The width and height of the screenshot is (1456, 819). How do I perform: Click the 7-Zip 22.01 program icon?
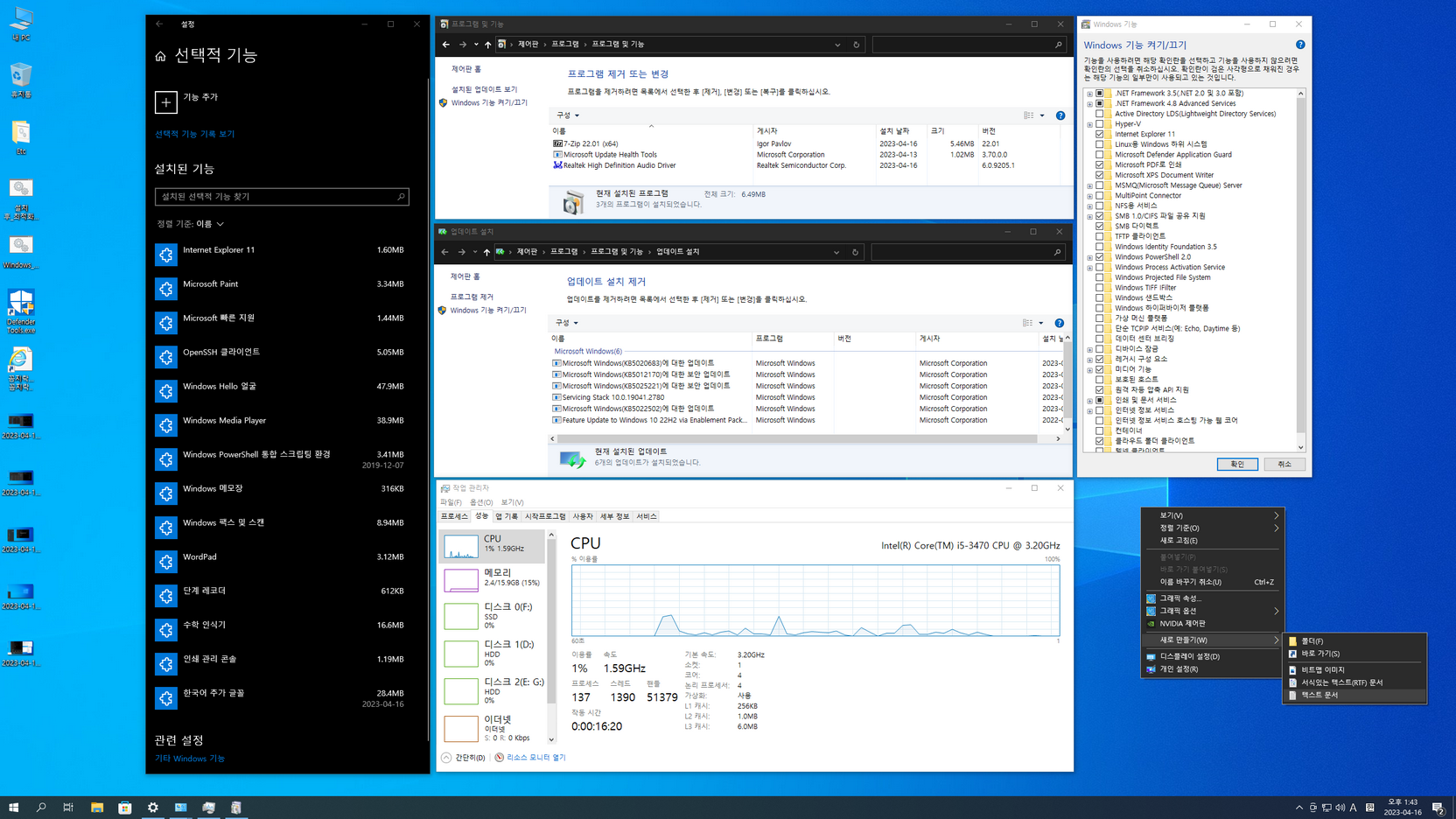pyautogui.click(x=557, y=143)
